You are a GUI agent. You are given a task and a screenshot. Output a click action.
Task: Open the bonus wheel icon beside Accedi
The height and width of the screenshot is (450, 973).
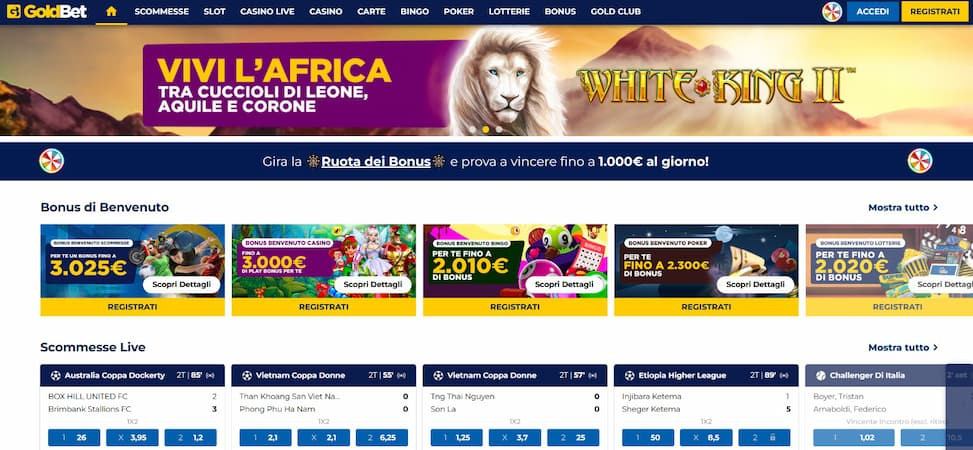[x=832, y=12]
